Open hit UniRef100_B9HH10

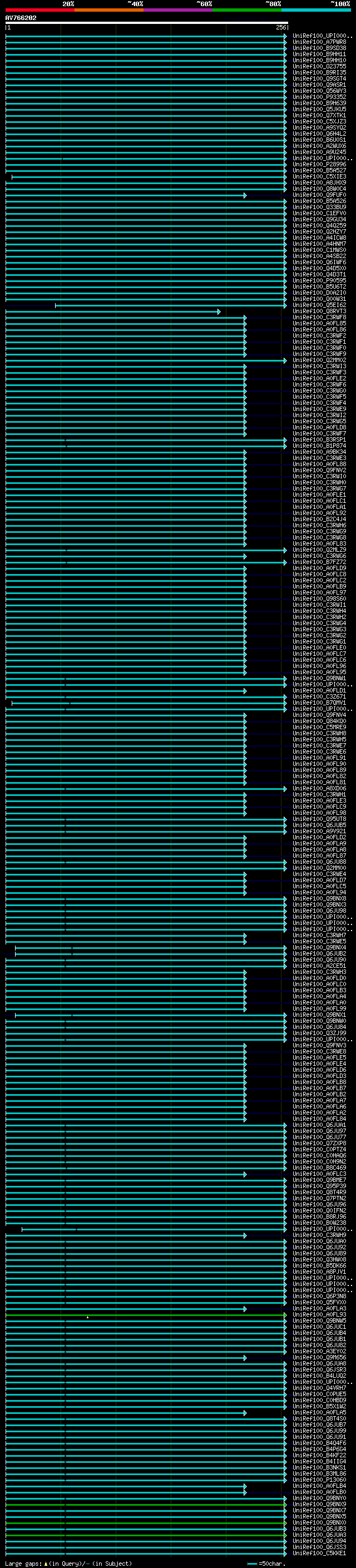coord(319,60)
